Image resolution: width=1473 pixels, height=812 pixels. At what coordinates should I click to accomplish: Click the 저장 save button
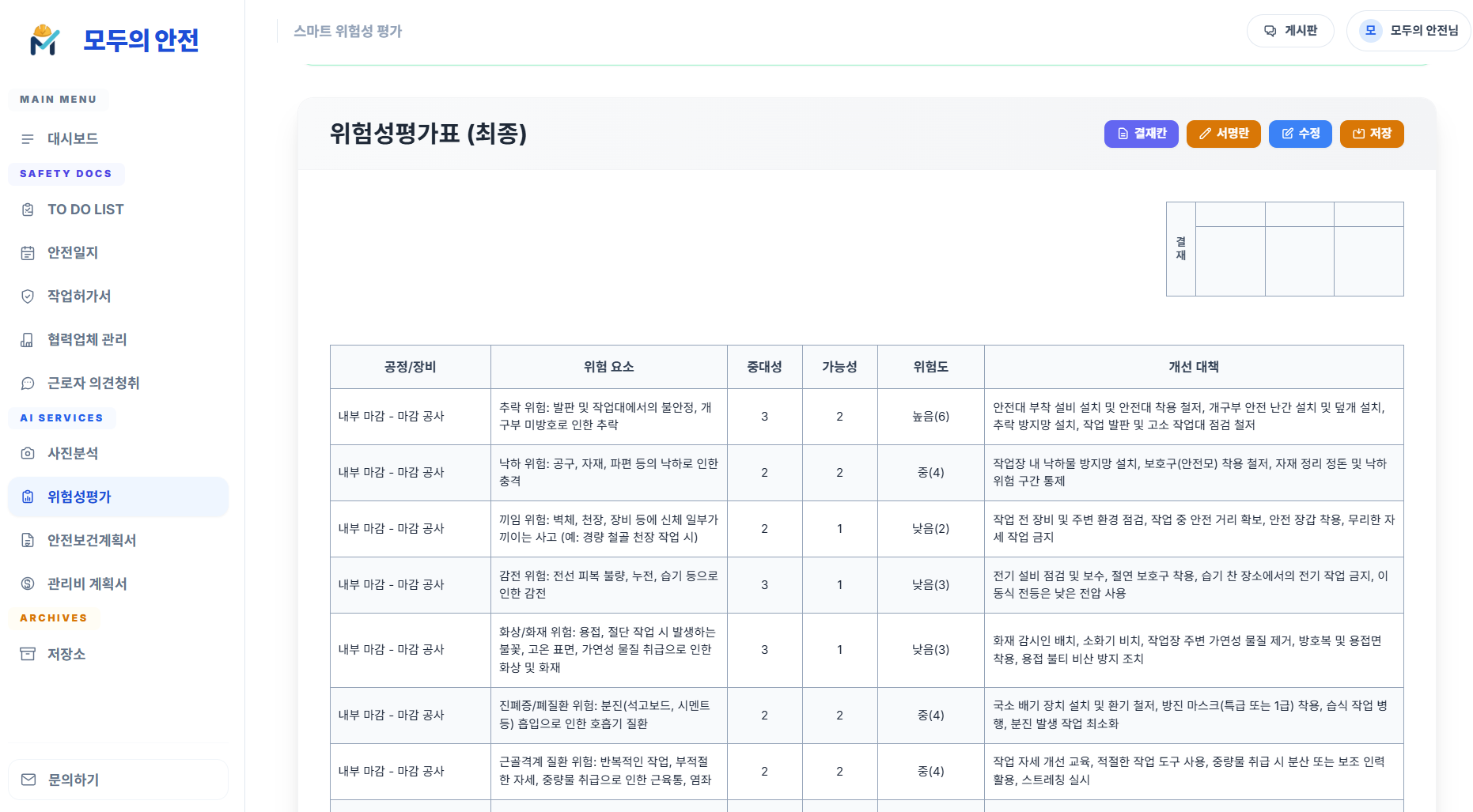[x=1372, y=134]
